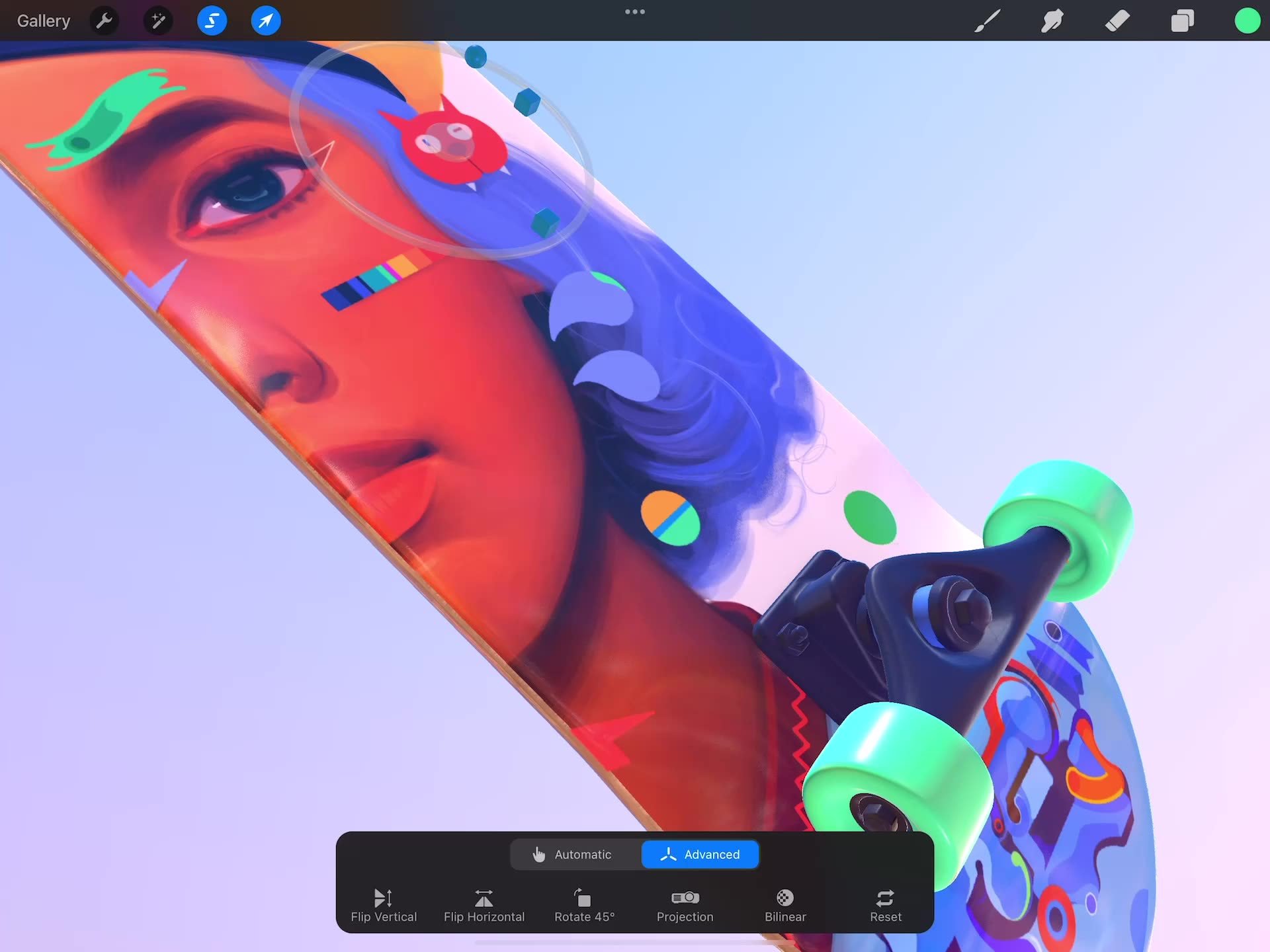
Task: Open the Adjustments magic wand menu
Action: (x=158, y=21)
